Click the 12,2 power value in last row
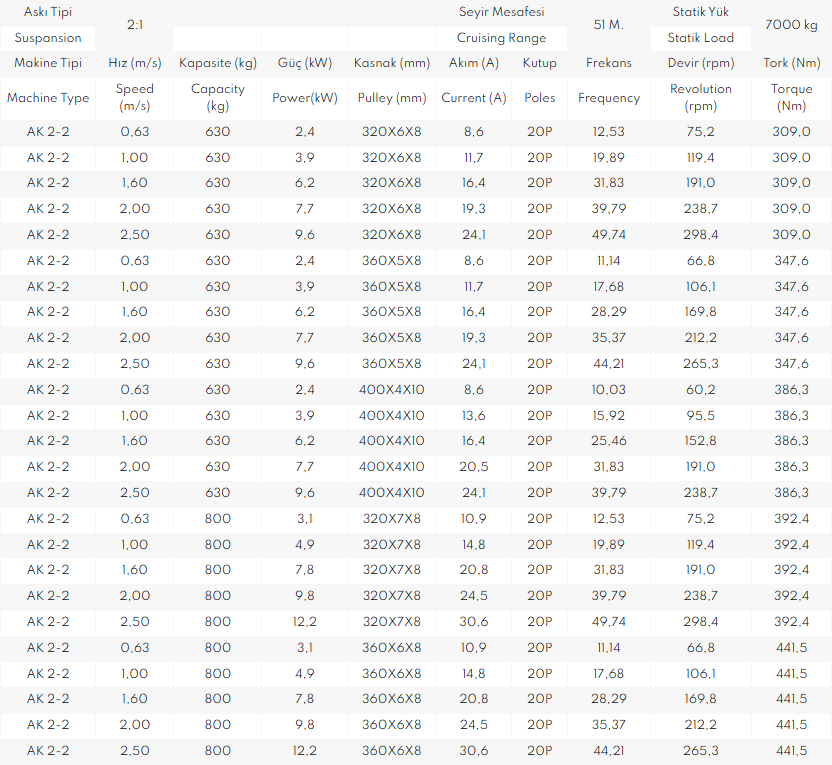 point(305,751)
